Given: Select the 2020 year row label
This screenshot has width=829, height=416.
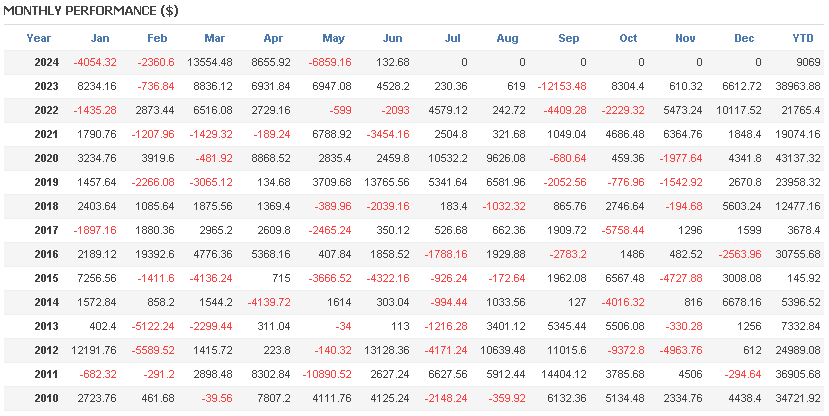Looking at the screenshot, I should tap(46, 157).
